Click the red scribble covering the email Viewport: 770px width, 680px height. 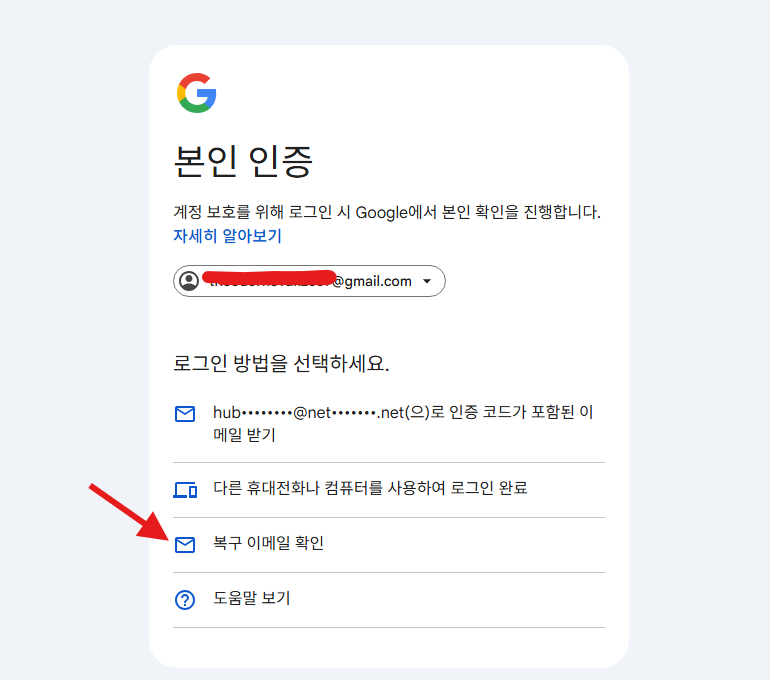tap(268, 276)
